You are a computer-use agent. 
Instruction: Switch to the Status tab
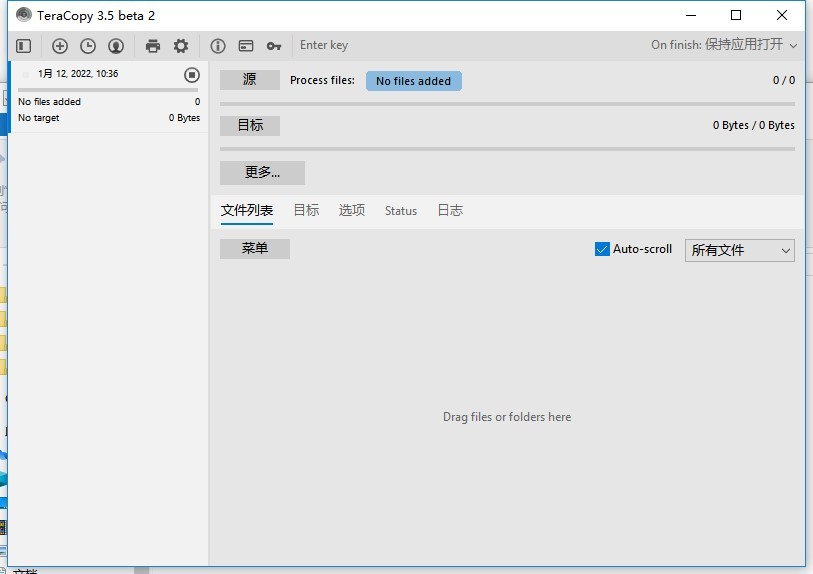[401, 211]
